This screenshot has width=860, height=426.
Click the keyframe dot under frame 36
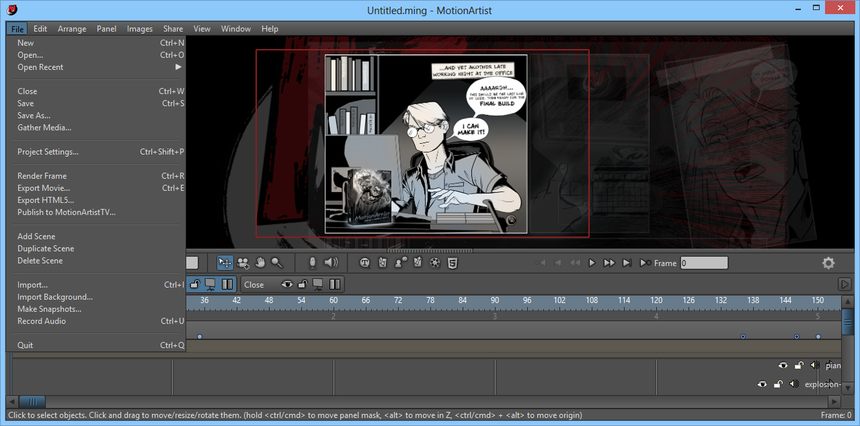[200, 336]
